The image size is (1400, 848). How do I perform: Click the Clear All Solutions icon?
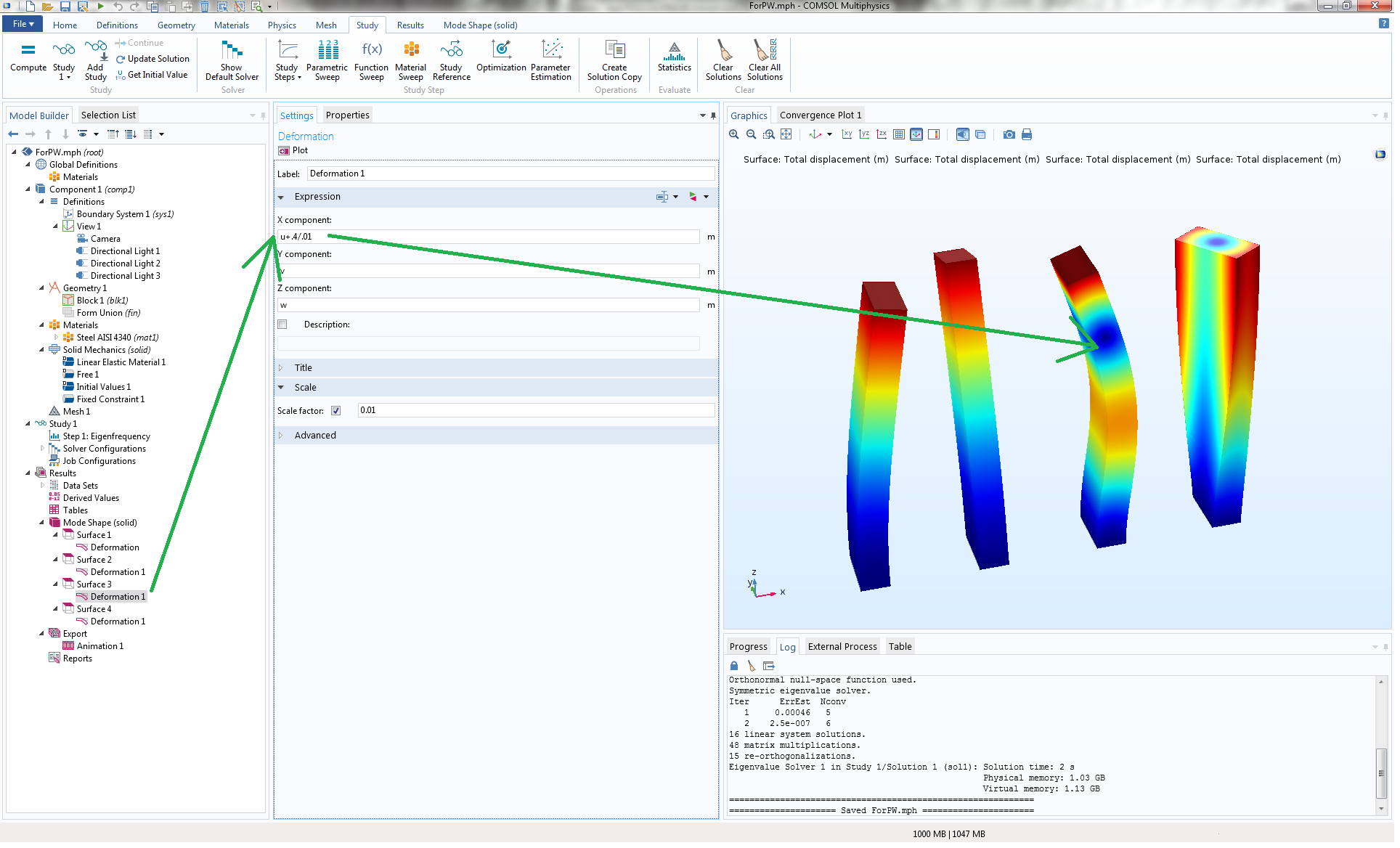765,59
